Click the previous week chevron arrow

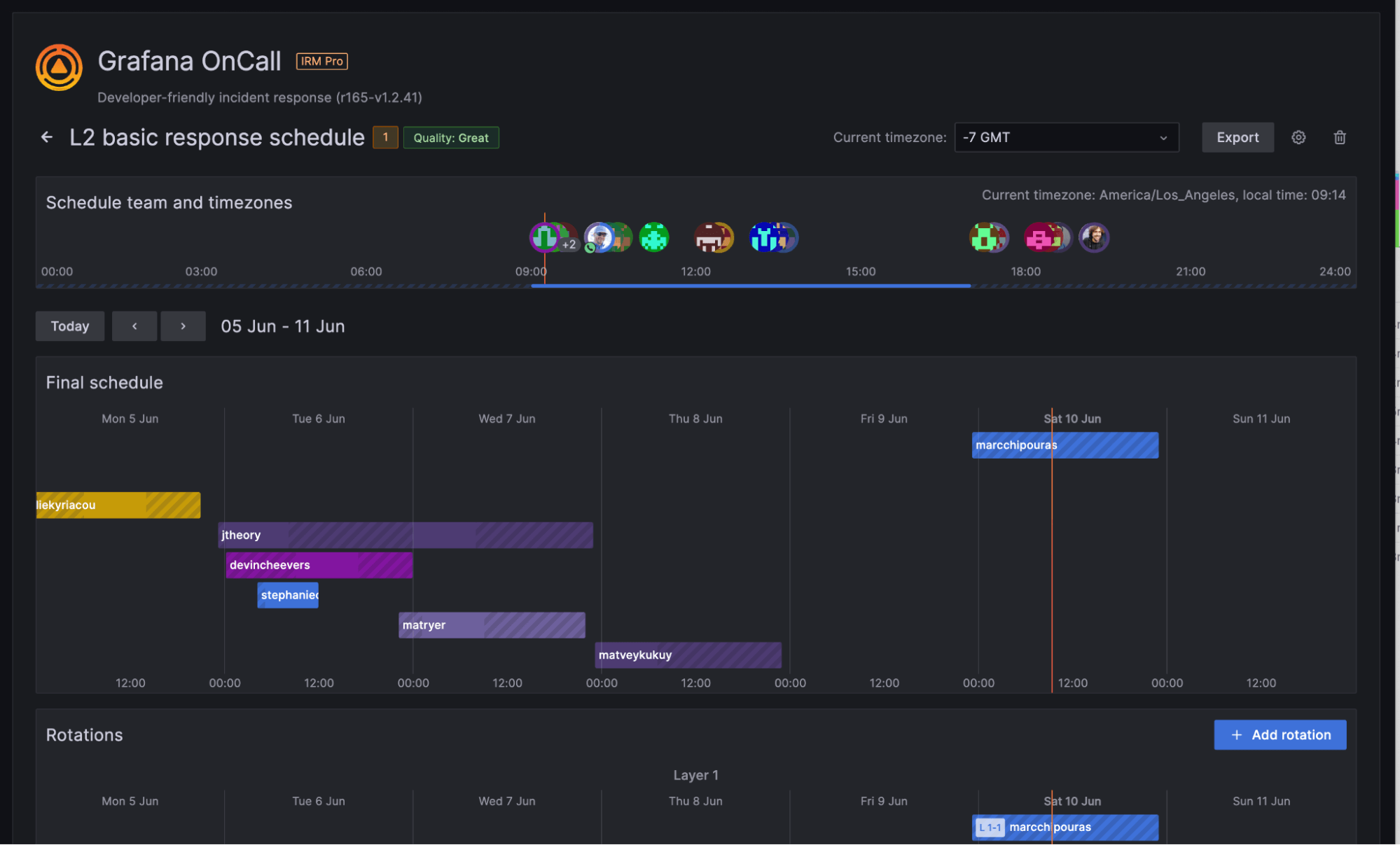pyautogui.click(x=134, y=326)
